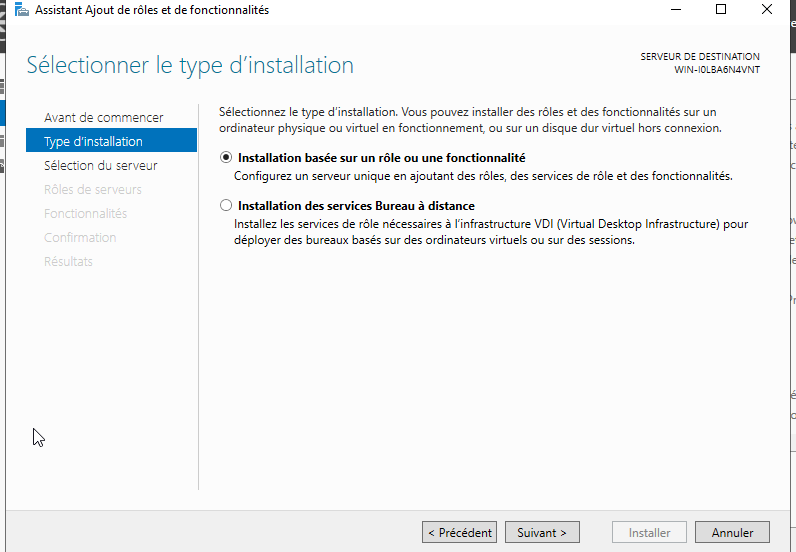Click the wizard icon in the title bar

[x=21, y=10]
